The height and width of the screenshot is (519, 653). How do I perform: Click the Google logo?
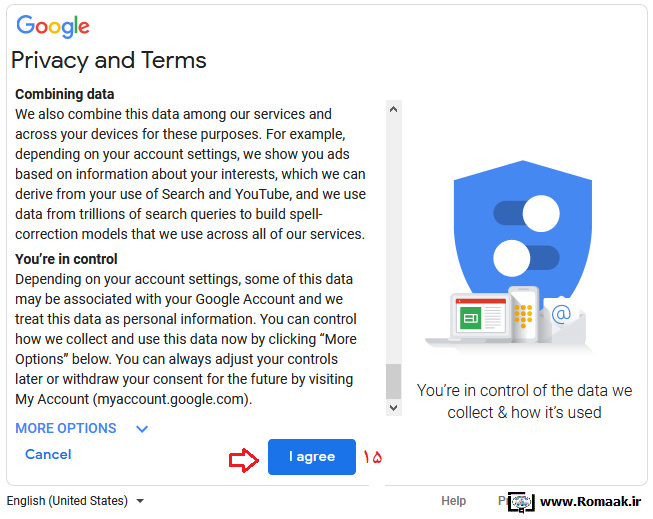click(x=53, y=26)
